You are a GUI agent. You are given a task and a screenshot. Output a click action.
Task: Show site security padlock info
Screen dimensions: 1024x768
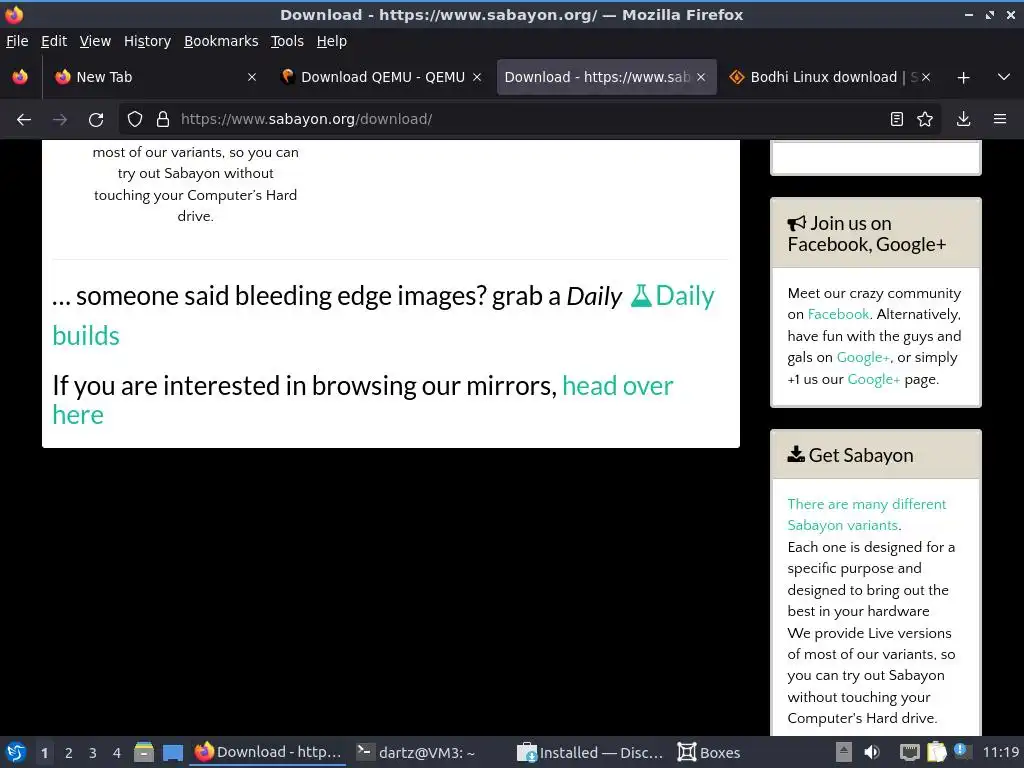click(x=163, y=119)
